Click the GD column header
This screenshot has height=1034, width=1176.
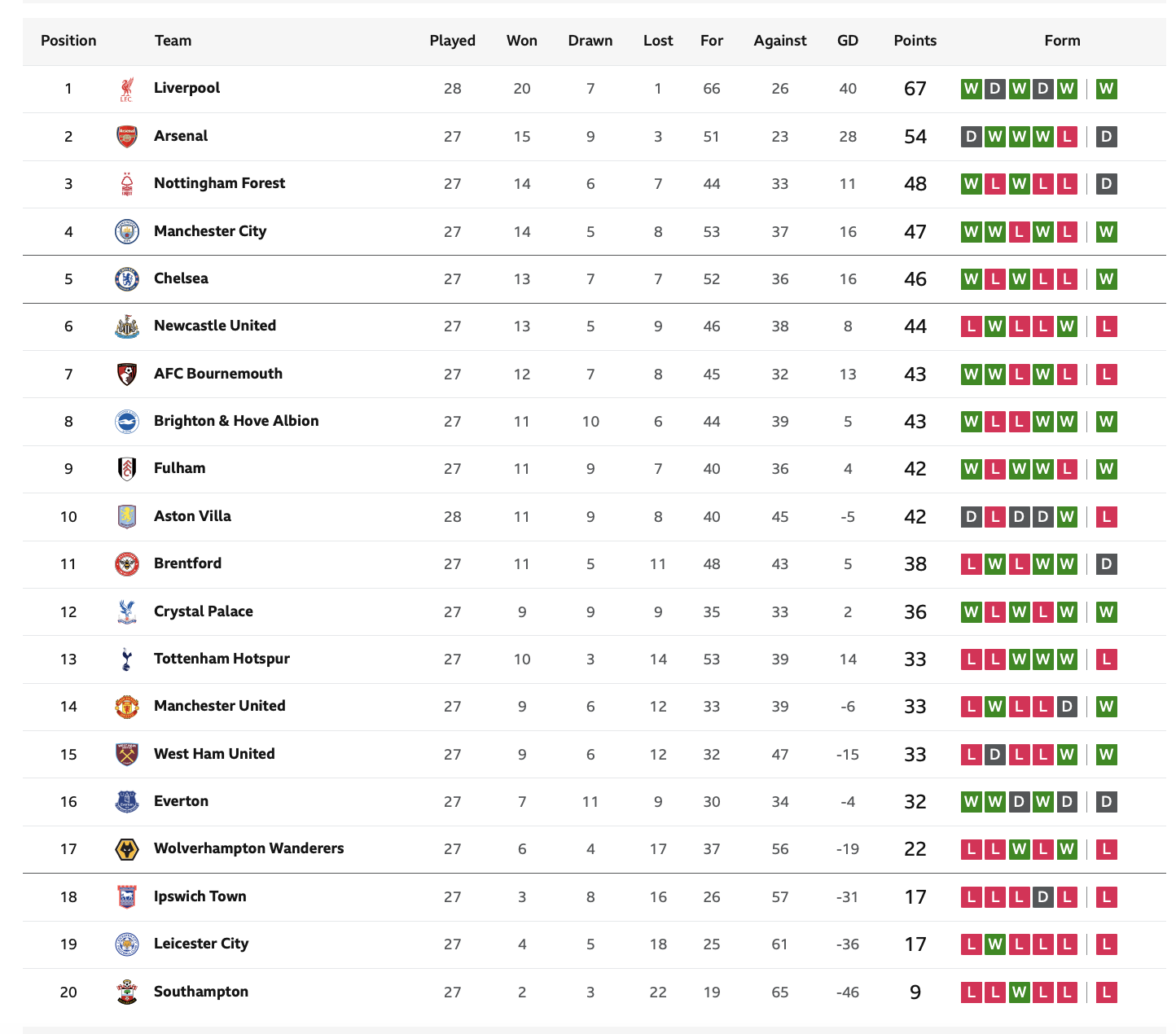point(848,41)
